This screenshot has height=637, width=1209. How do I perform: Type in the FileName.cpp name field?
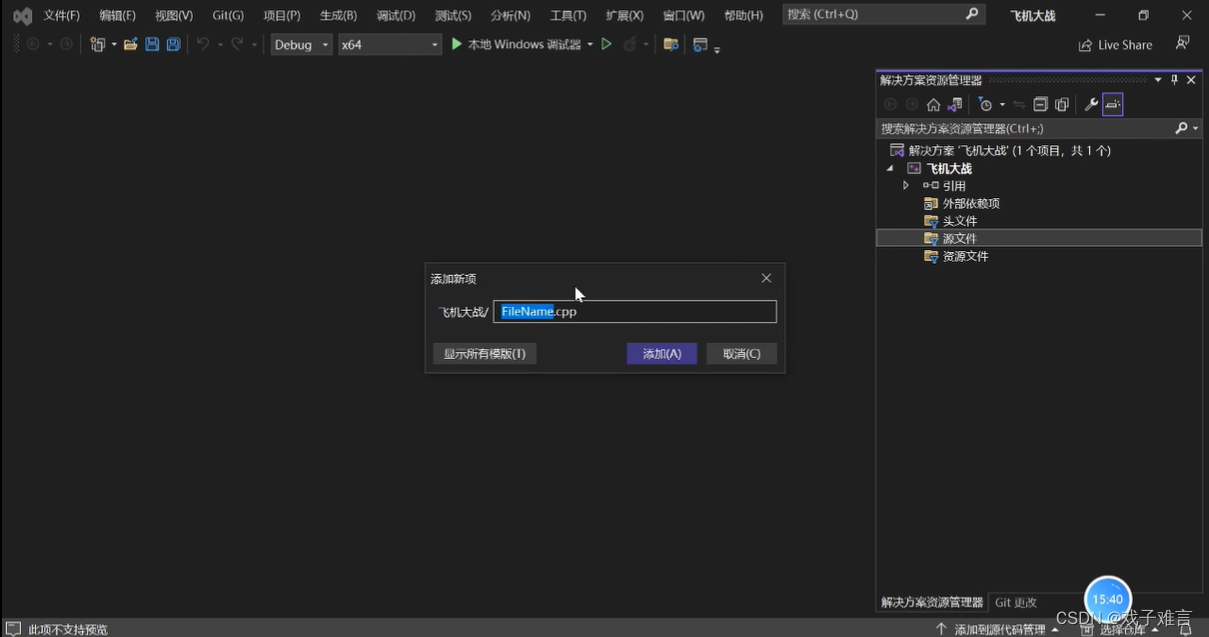pos(635,312)
